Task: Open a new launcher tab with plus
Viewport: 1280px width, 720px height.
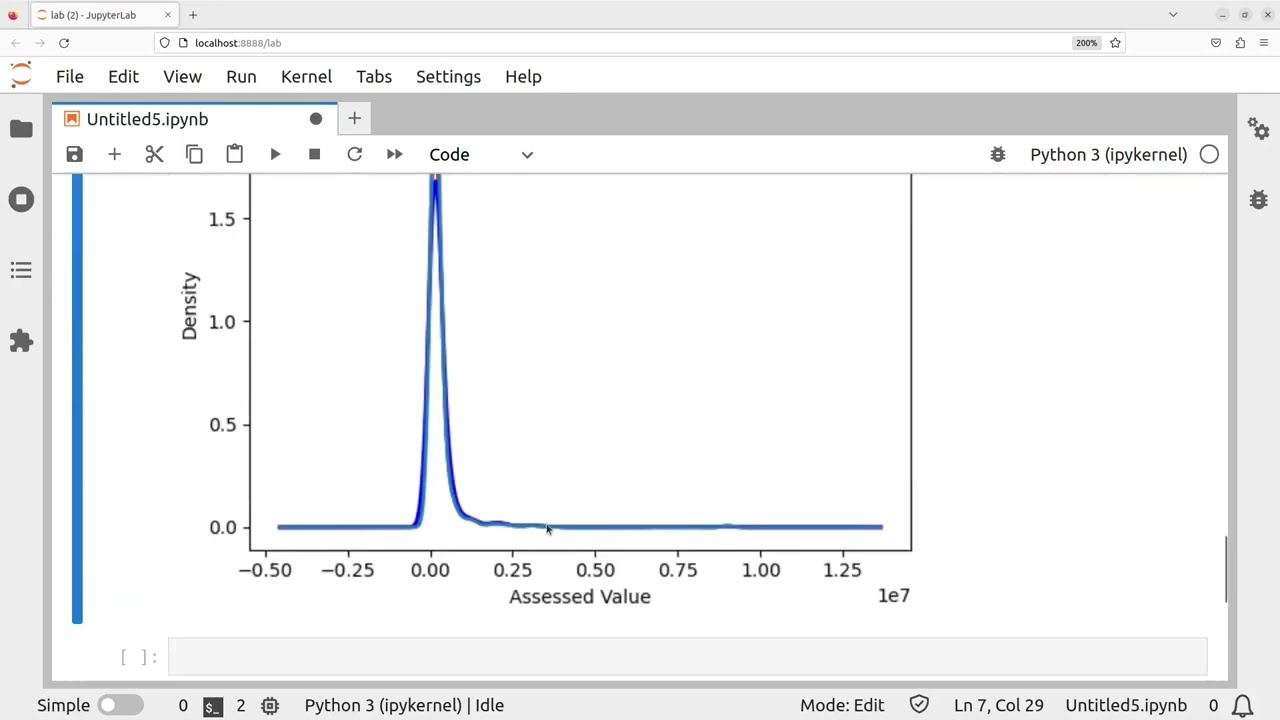Action: (354, 119)
